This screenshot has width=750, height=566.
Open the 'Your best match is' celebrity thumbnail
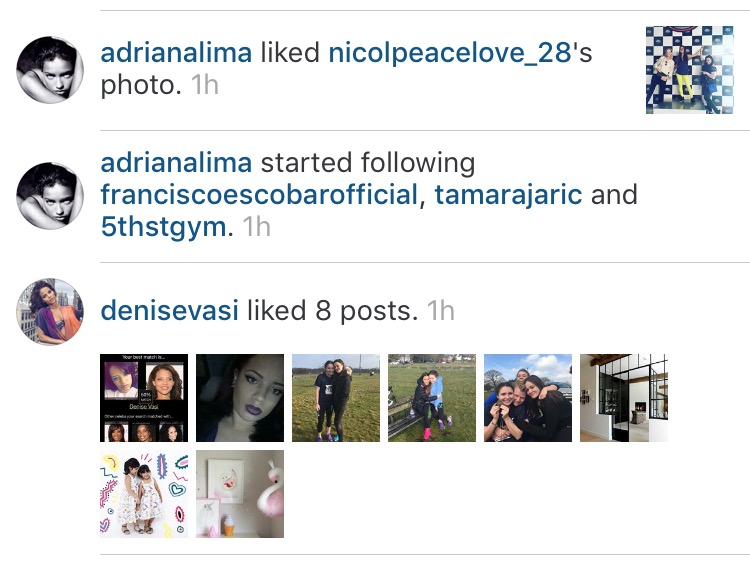point(144,398)
